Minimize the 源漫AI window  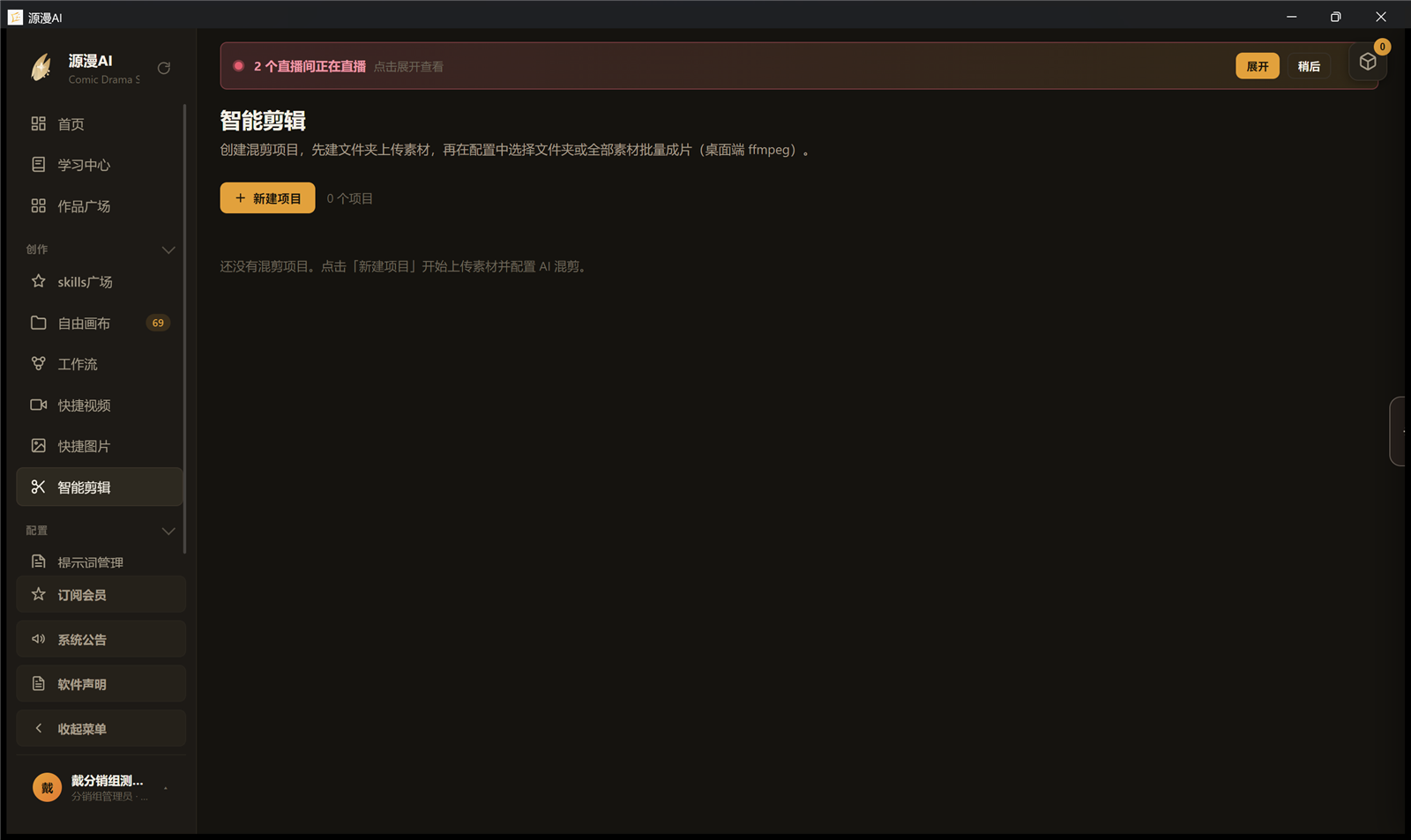[1291, 17]
